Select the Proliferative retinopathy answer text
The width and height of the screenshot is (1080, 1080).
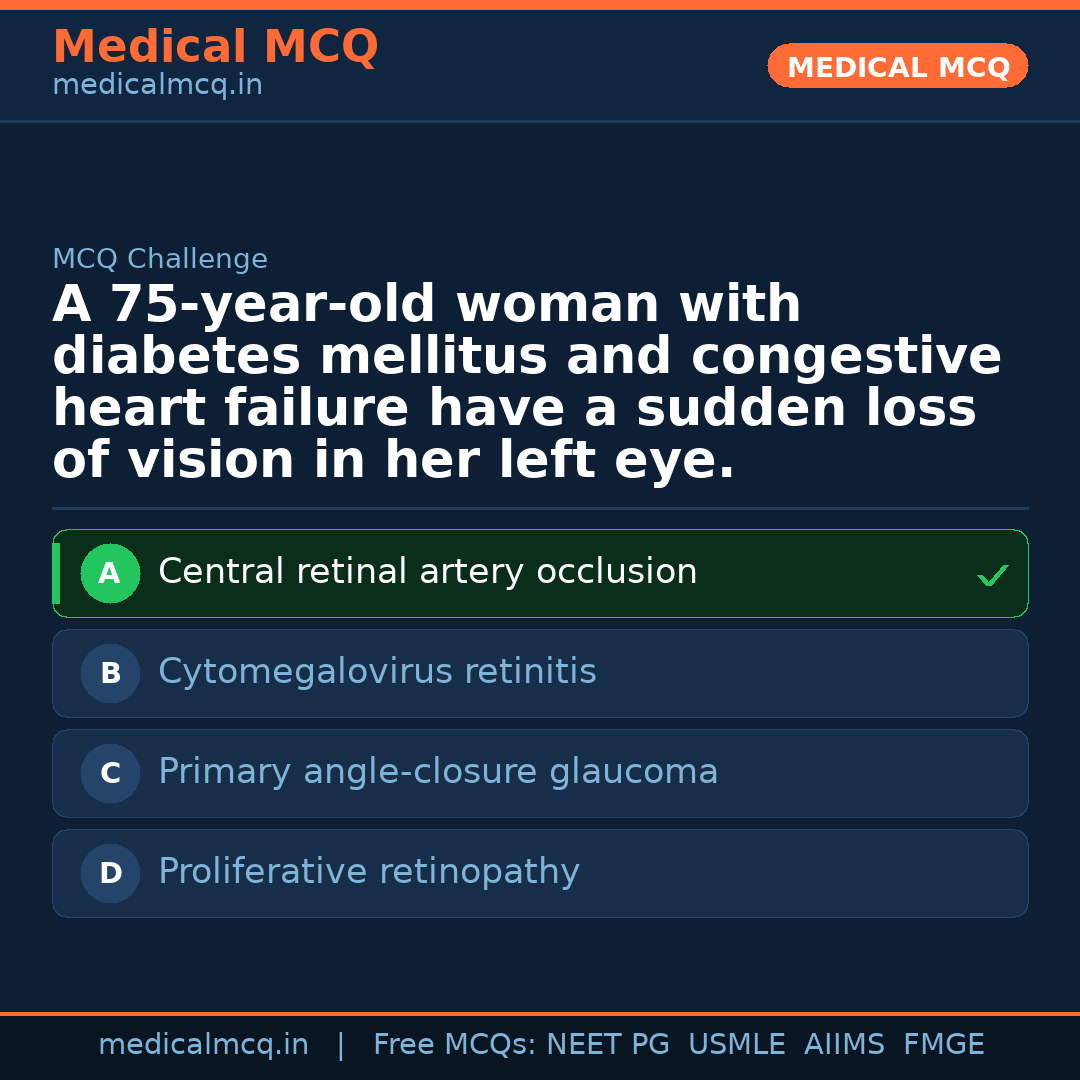click(368, 872)
